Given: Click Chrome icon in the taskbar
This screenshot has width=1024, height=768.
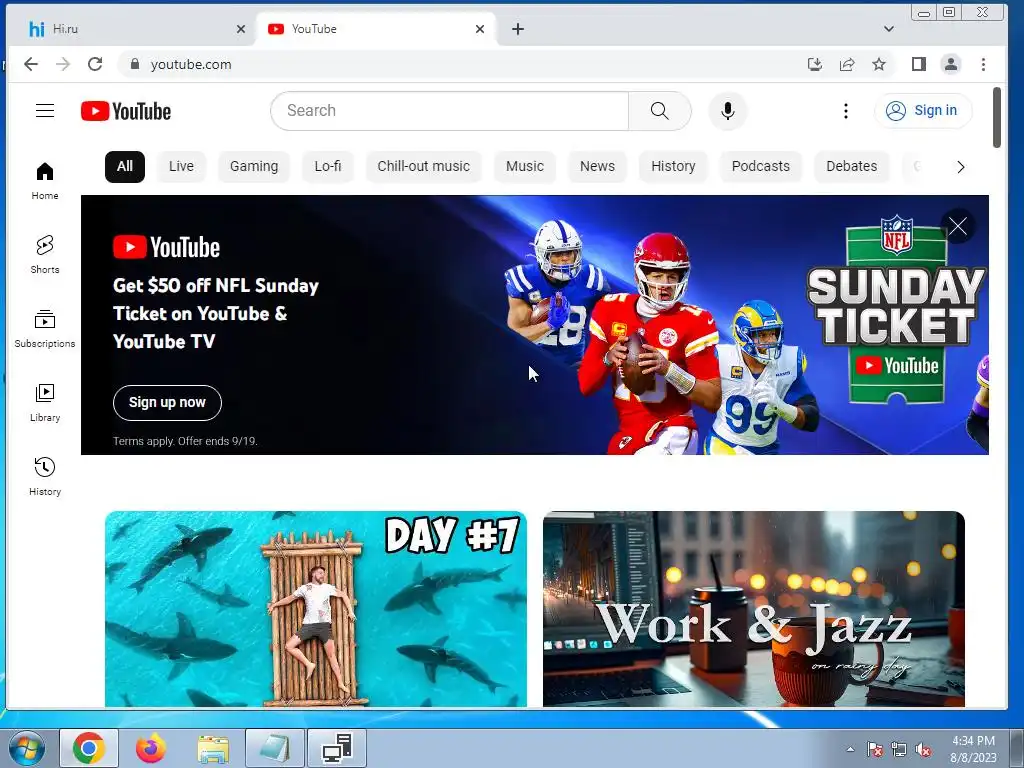Looking at the screenshot, I should 89,748.
